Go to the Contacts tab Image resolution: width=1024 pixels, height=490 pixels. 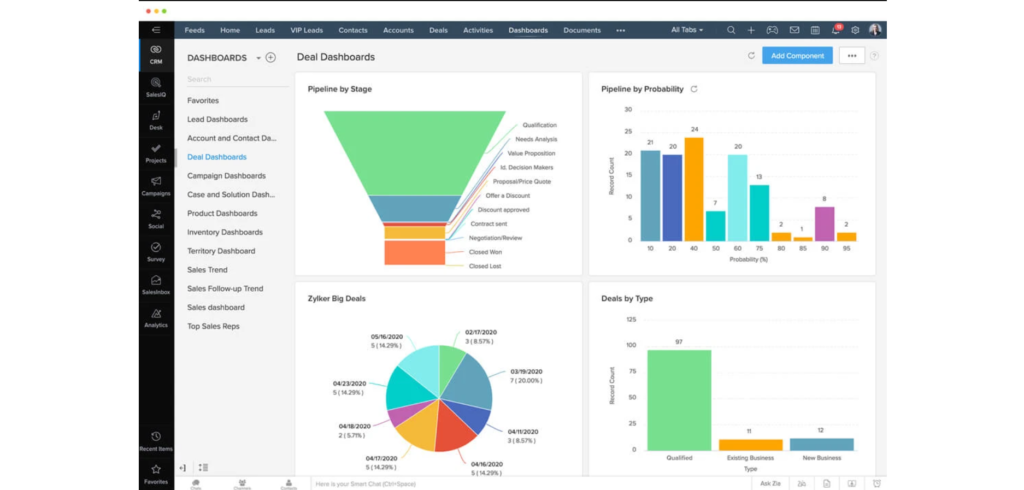pos(353,31)
